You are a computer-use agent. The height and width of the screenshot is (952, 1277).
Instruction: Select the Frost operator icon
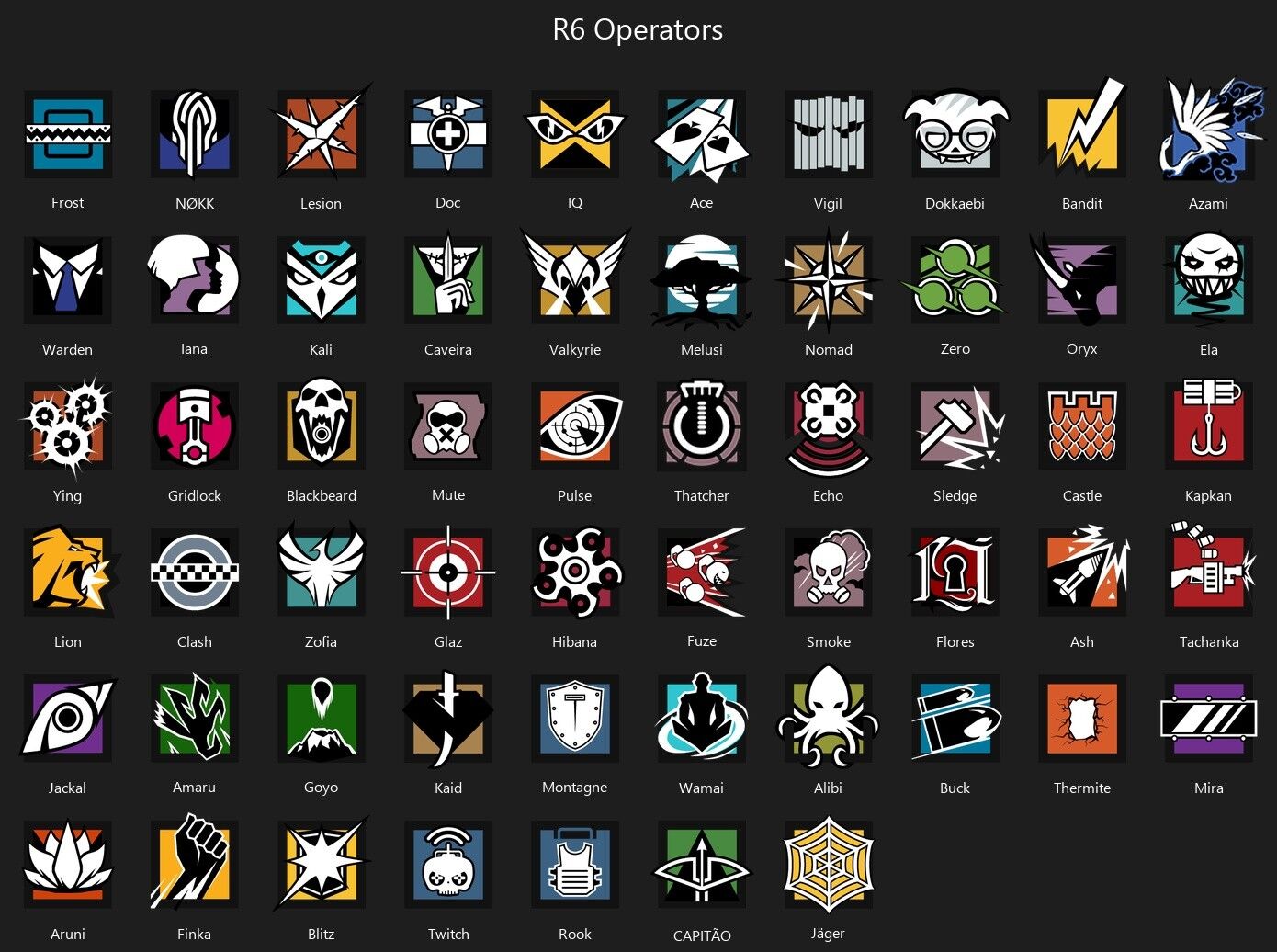point(68,134)
